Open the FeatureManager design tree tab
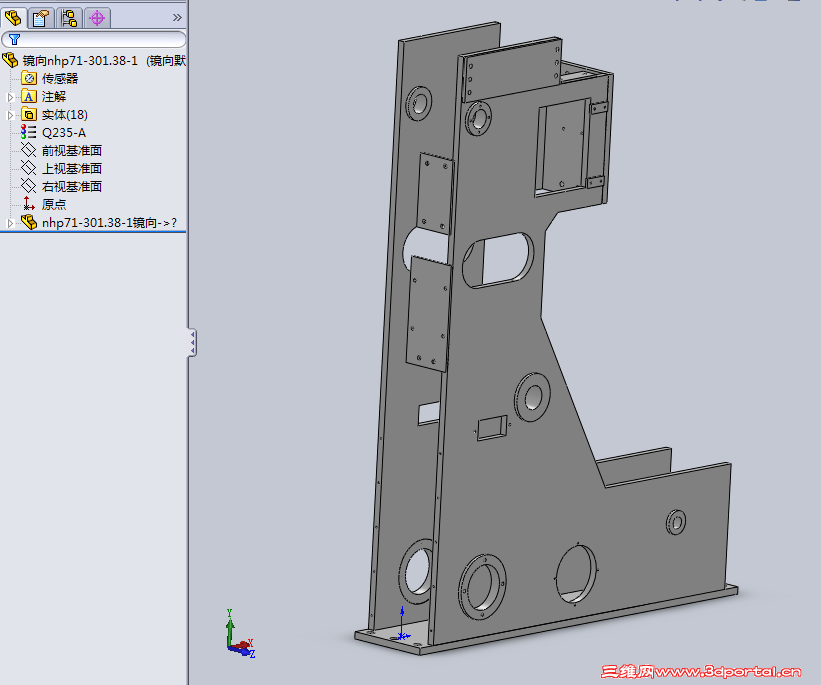821x685 pixels. pos(13,18)
